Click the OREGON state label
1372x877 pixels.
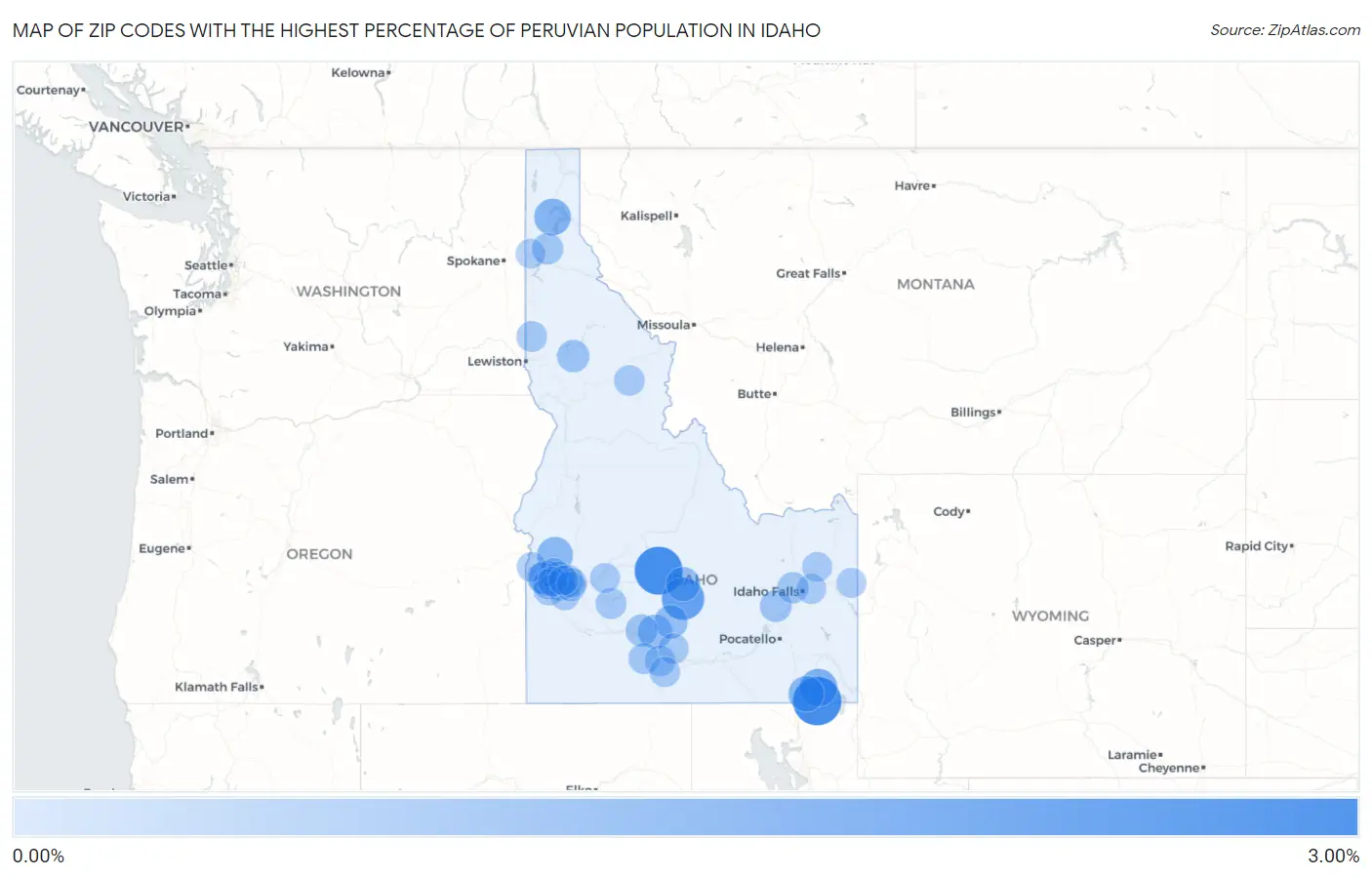[319, 553]
